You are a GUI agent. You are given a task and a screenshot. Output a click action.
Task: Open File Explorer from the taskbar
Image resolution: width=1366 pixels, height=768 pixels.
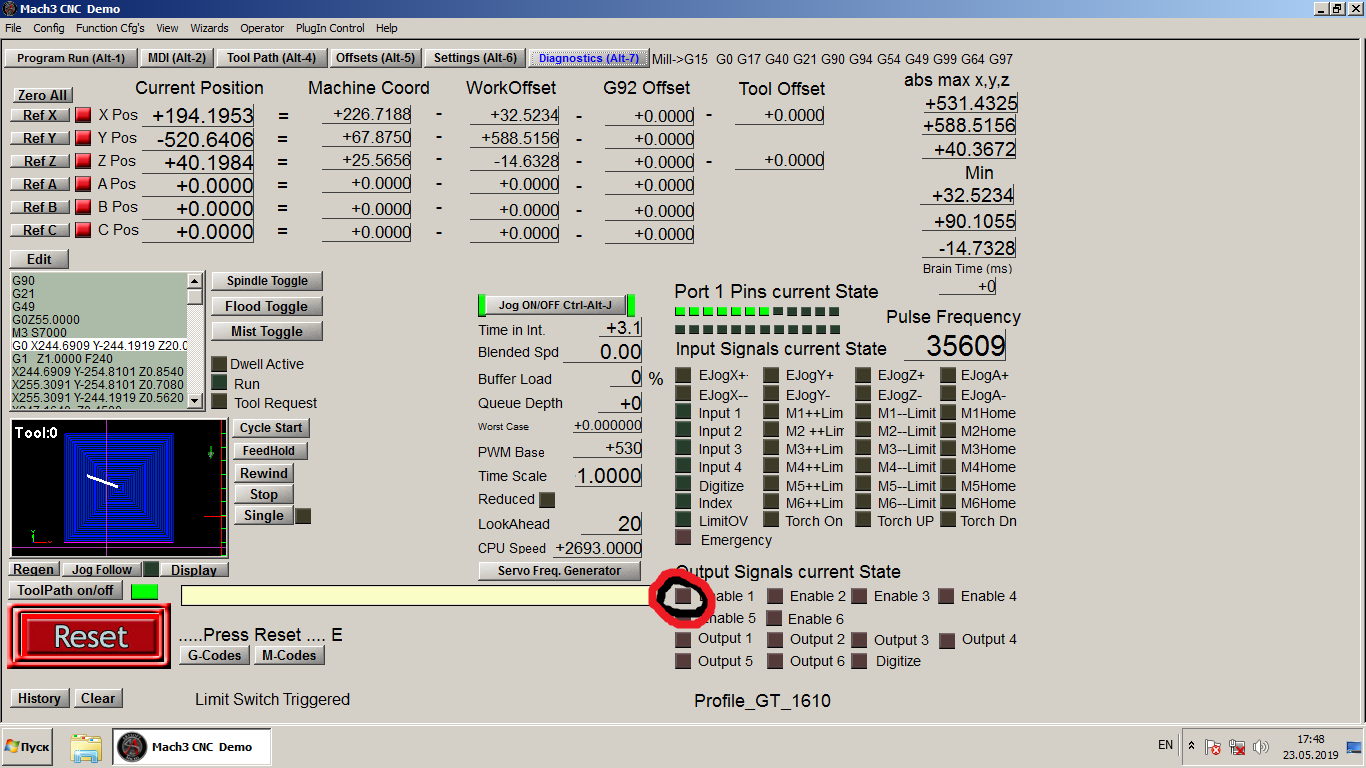(86, 747)
